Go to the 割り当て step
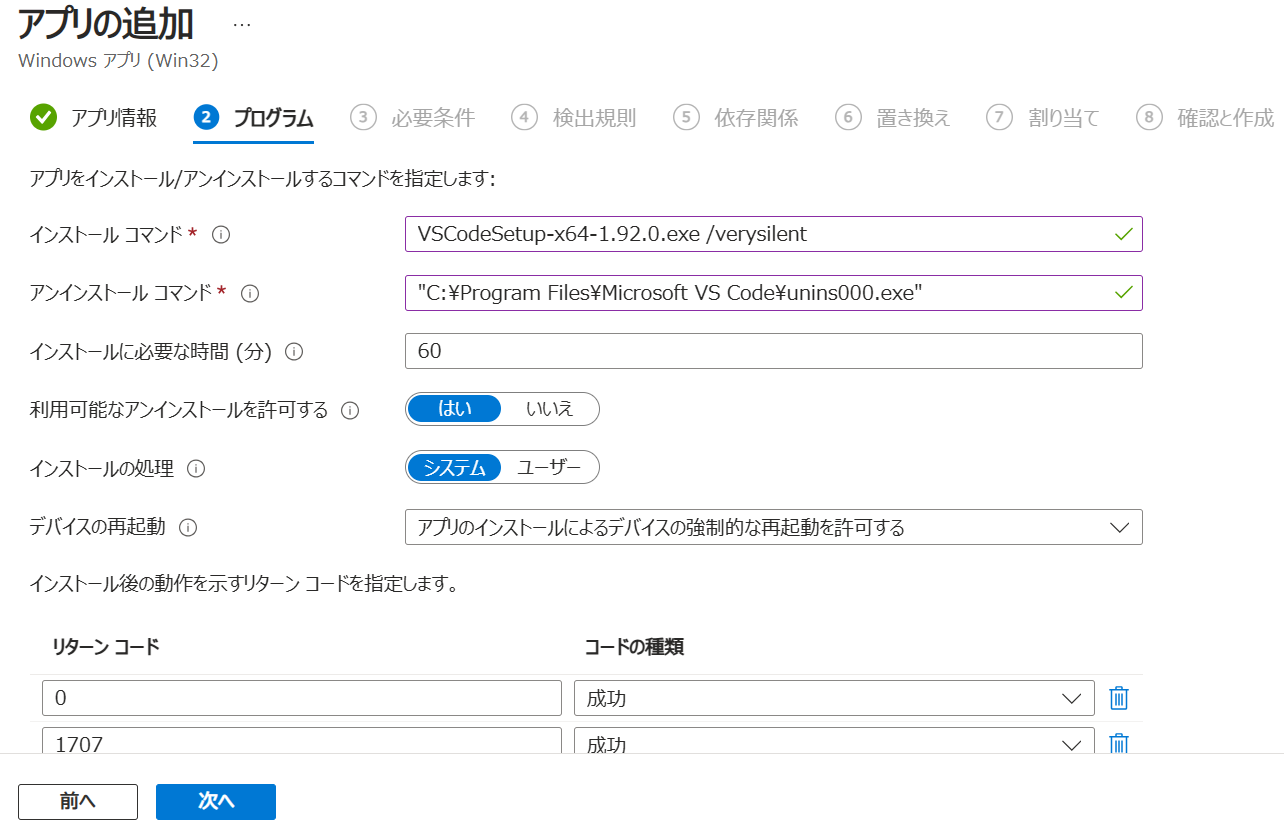The image size is (1284, 826). 1043,118
